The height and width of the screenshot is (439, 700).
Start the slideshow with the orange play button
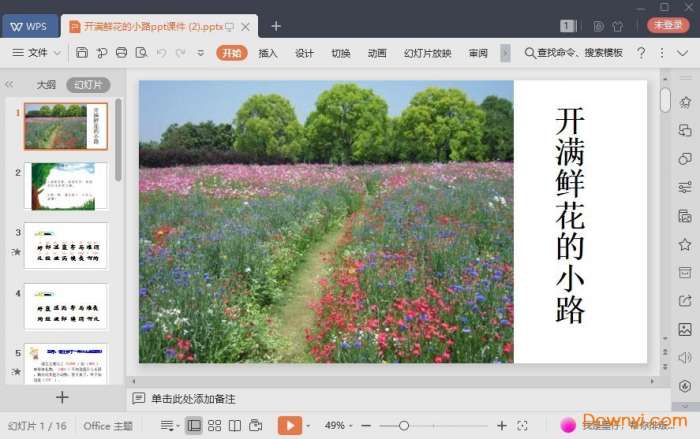[289, 426]
